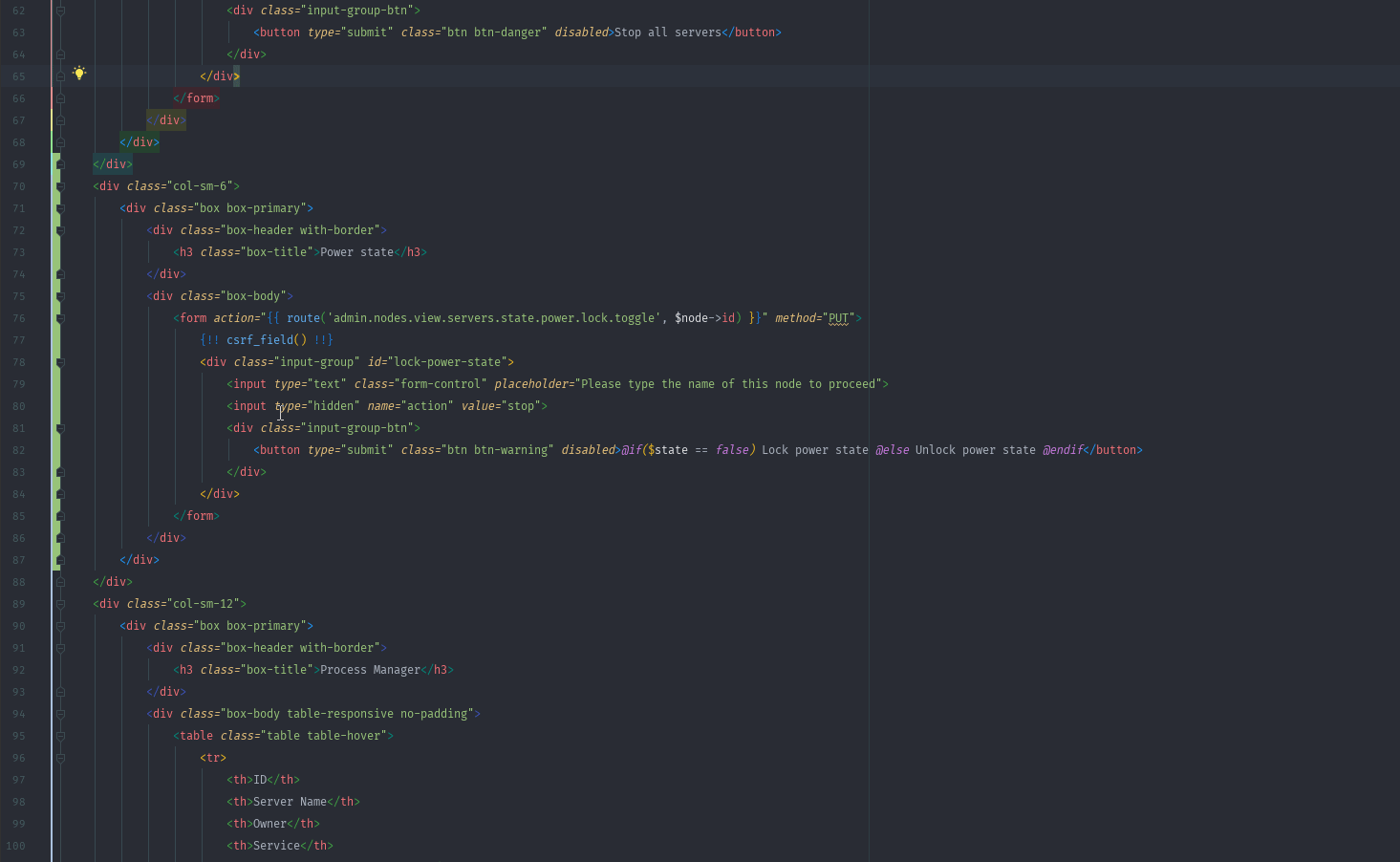Place cursor on 'Power state' heading text
This screenshot has width=1400, height=862.
coord(356,252)
